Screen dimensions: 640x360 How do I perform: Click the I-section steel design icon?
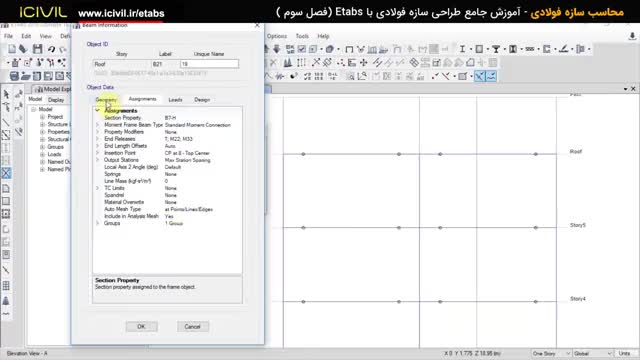(x=462, y=49)
